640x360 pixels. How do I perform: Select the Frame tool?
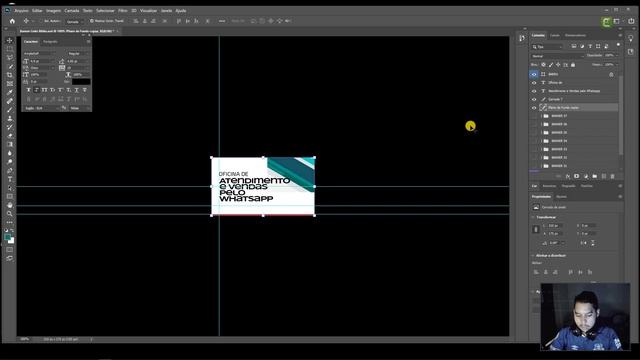point(10,84)
